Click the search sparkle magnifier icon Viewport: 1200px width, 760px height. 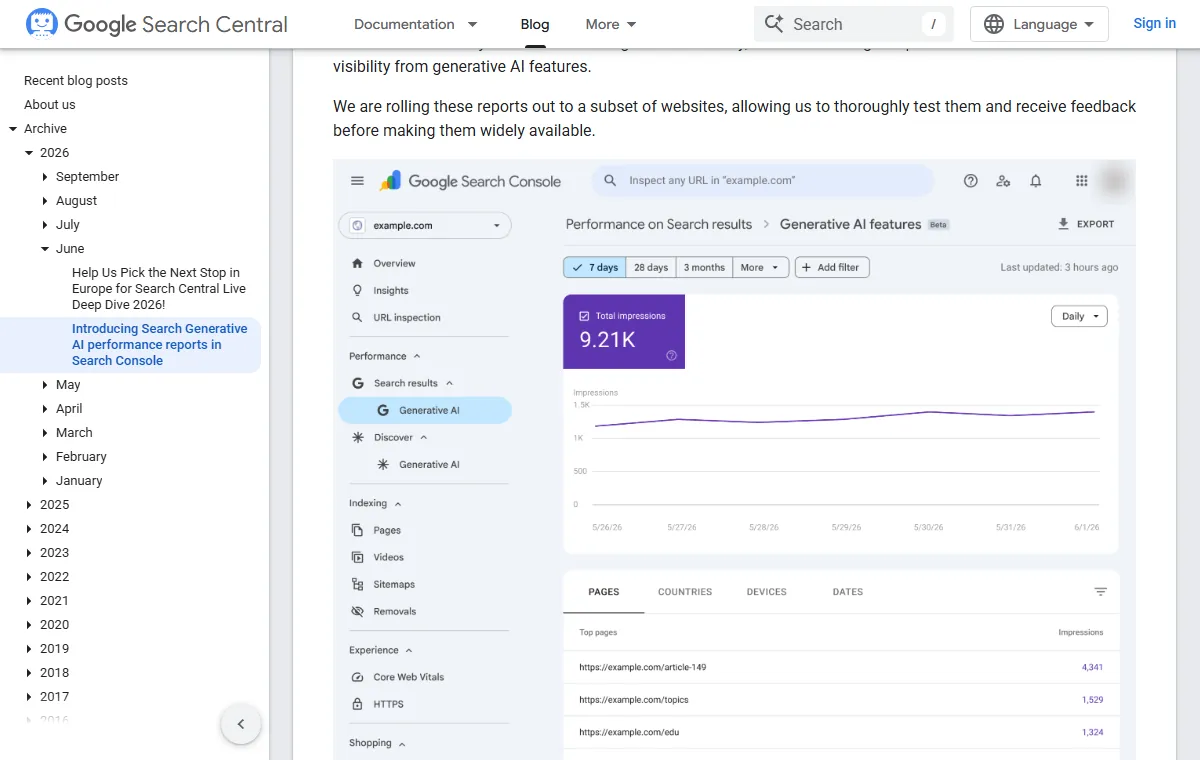tap(773, 24)
